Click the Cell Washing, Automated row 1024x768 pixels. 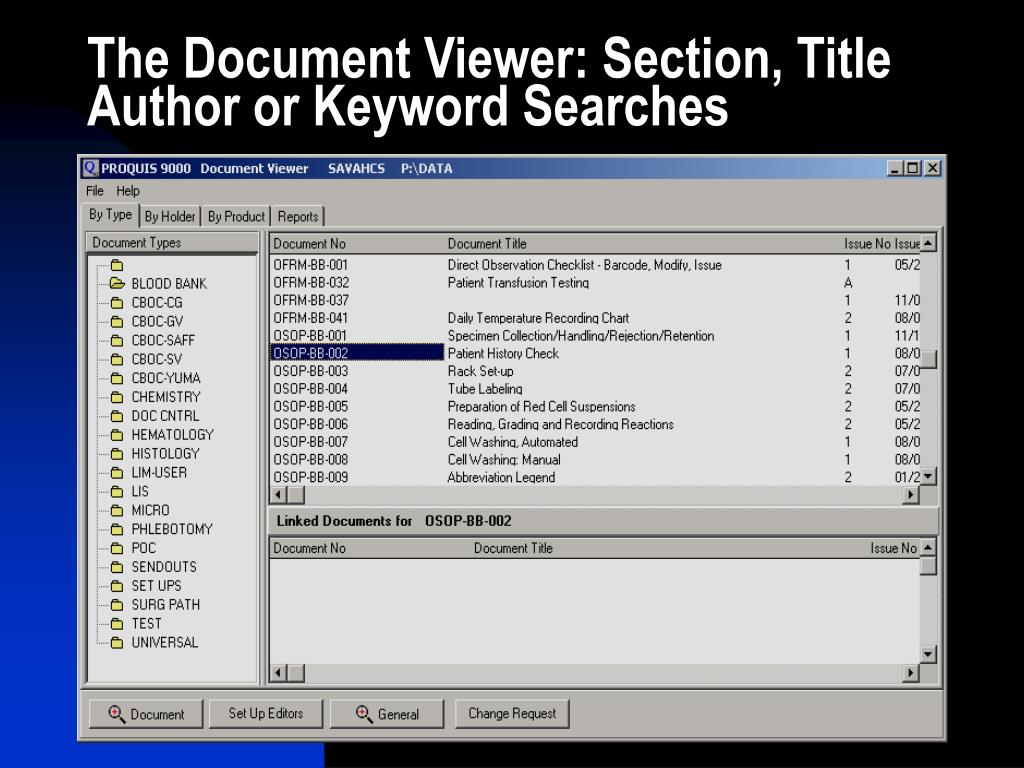coord(596,441)
